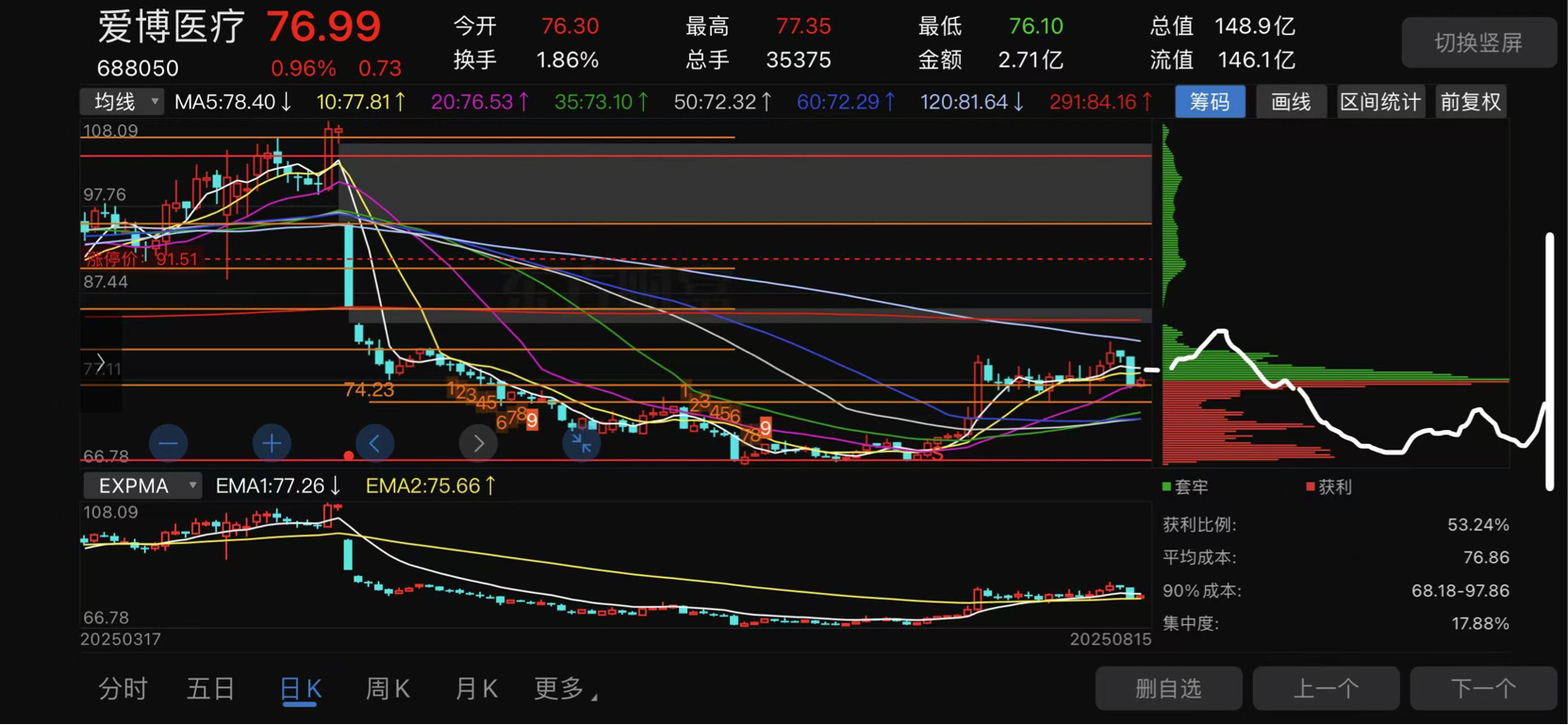Click the 获利比例 53.24% value
This screenshot has width=1568, height=725.
pyautogui.click(x=1478, y=525)
